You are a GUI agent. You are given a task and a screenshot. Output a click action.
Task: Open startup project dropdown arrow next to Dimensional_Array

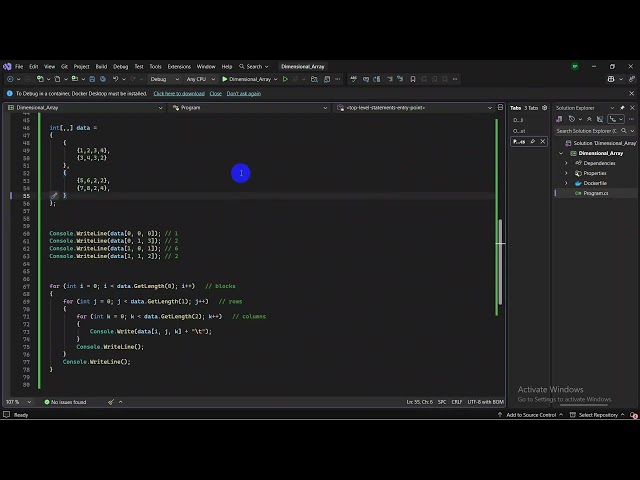point(276,79)
